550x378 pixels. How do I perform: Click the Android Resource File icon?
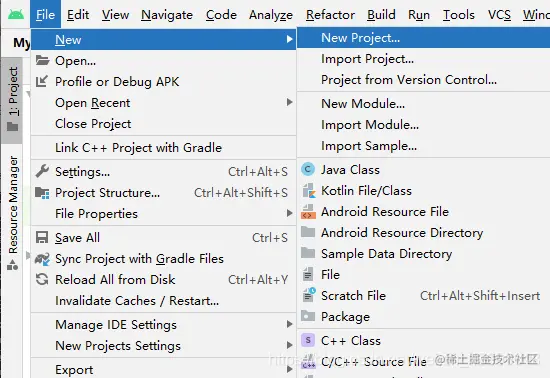click(308, 212)
